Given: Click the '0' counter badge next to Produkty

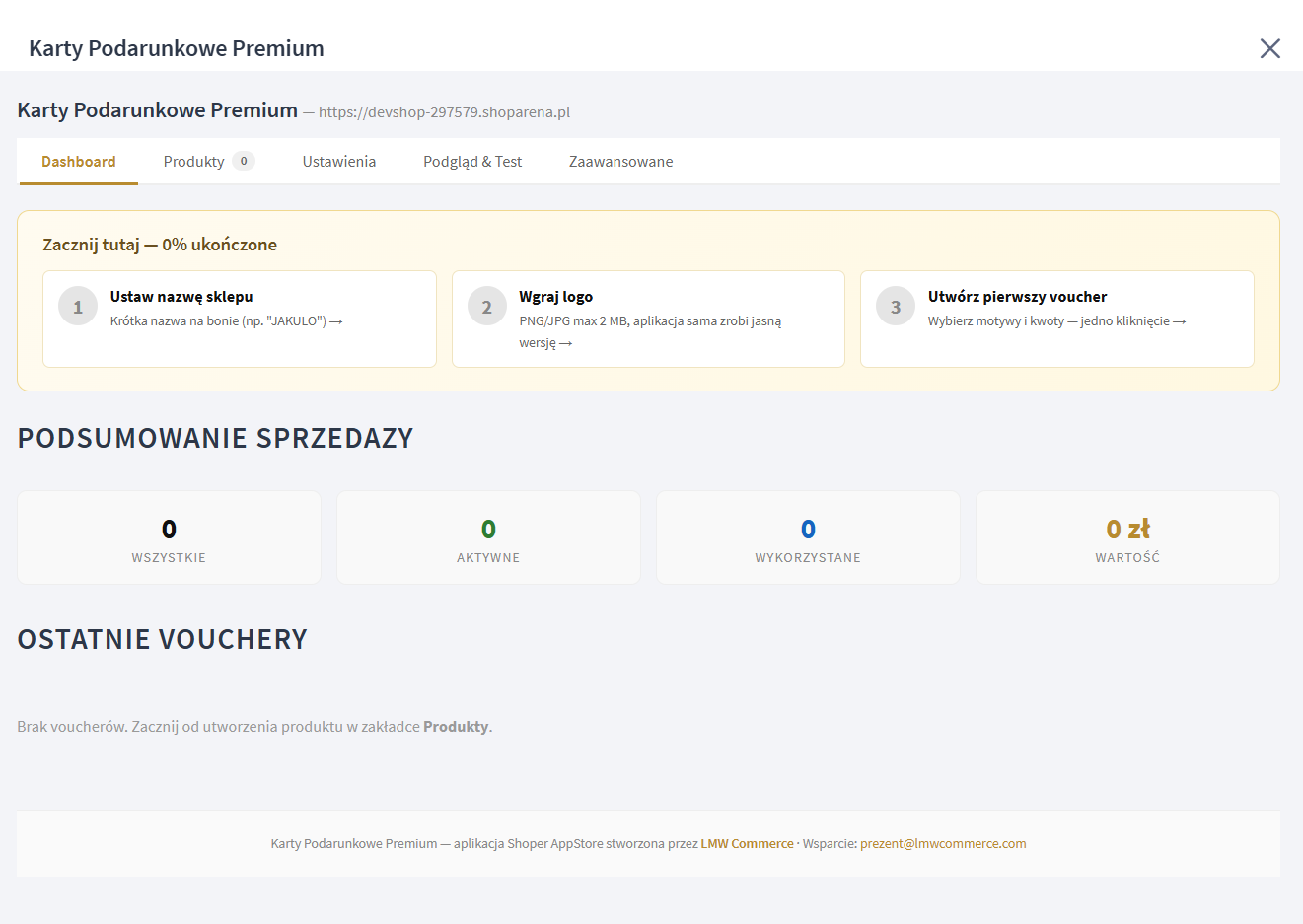Looking at the screenshot, I should (245, 160).
